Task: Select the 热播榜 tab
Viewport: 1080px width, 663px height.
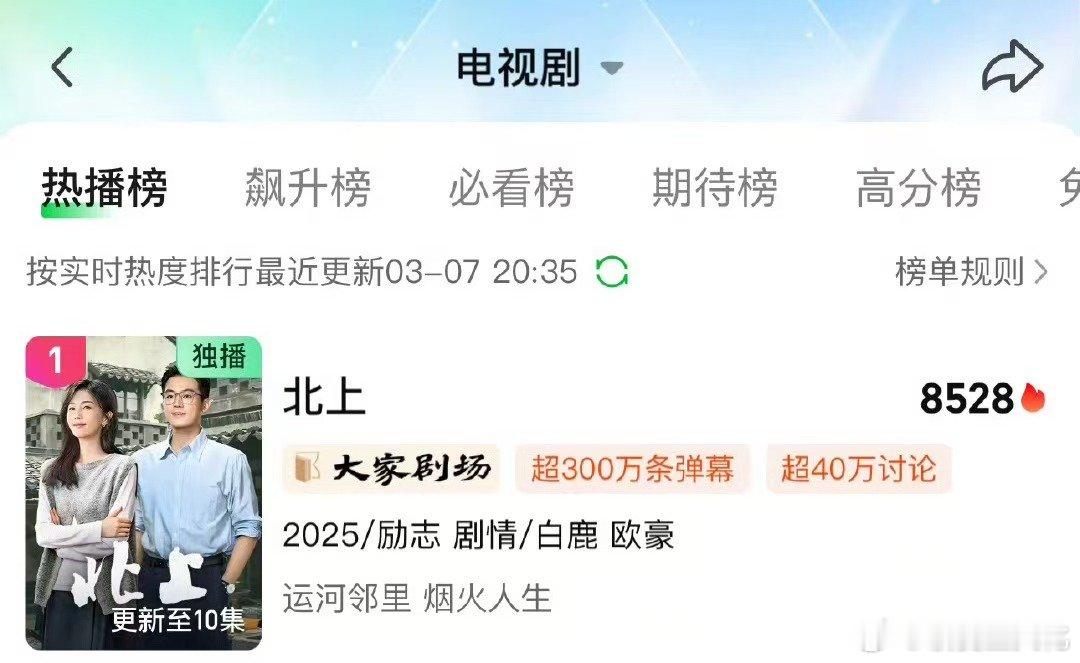Action: (x=105, y=187)
